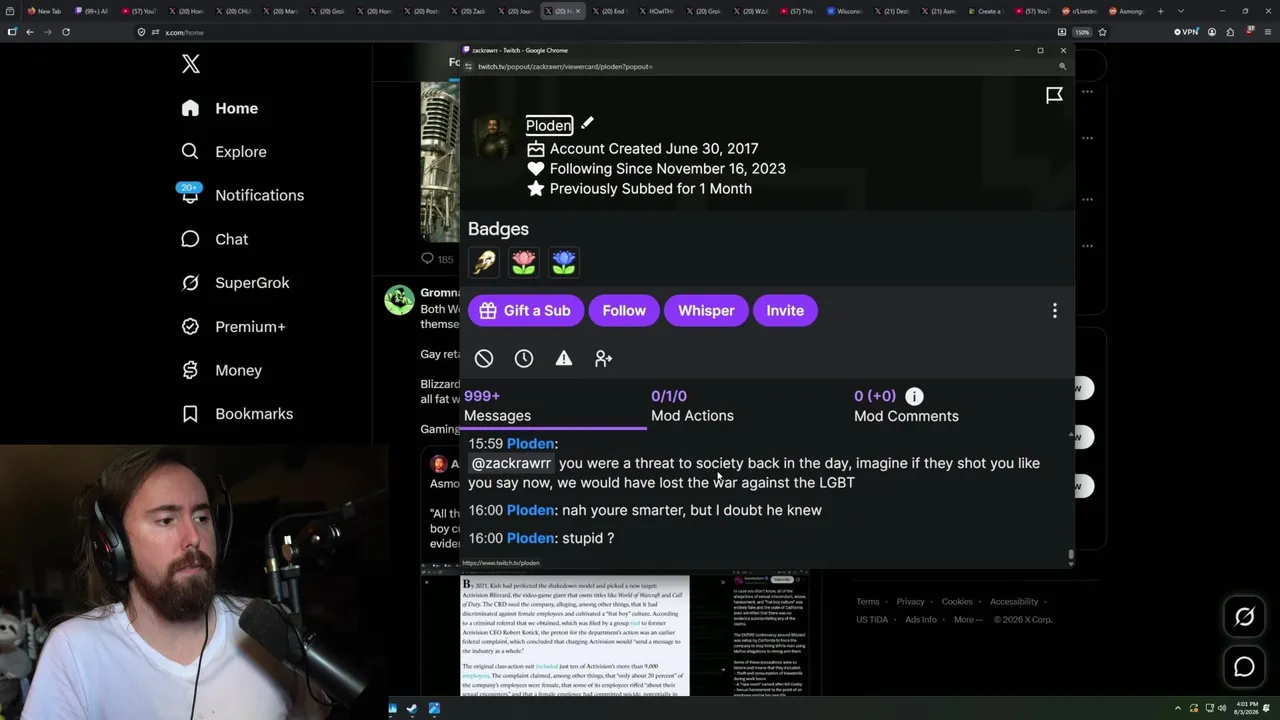Open the Cookies footer link

[957, 602]
